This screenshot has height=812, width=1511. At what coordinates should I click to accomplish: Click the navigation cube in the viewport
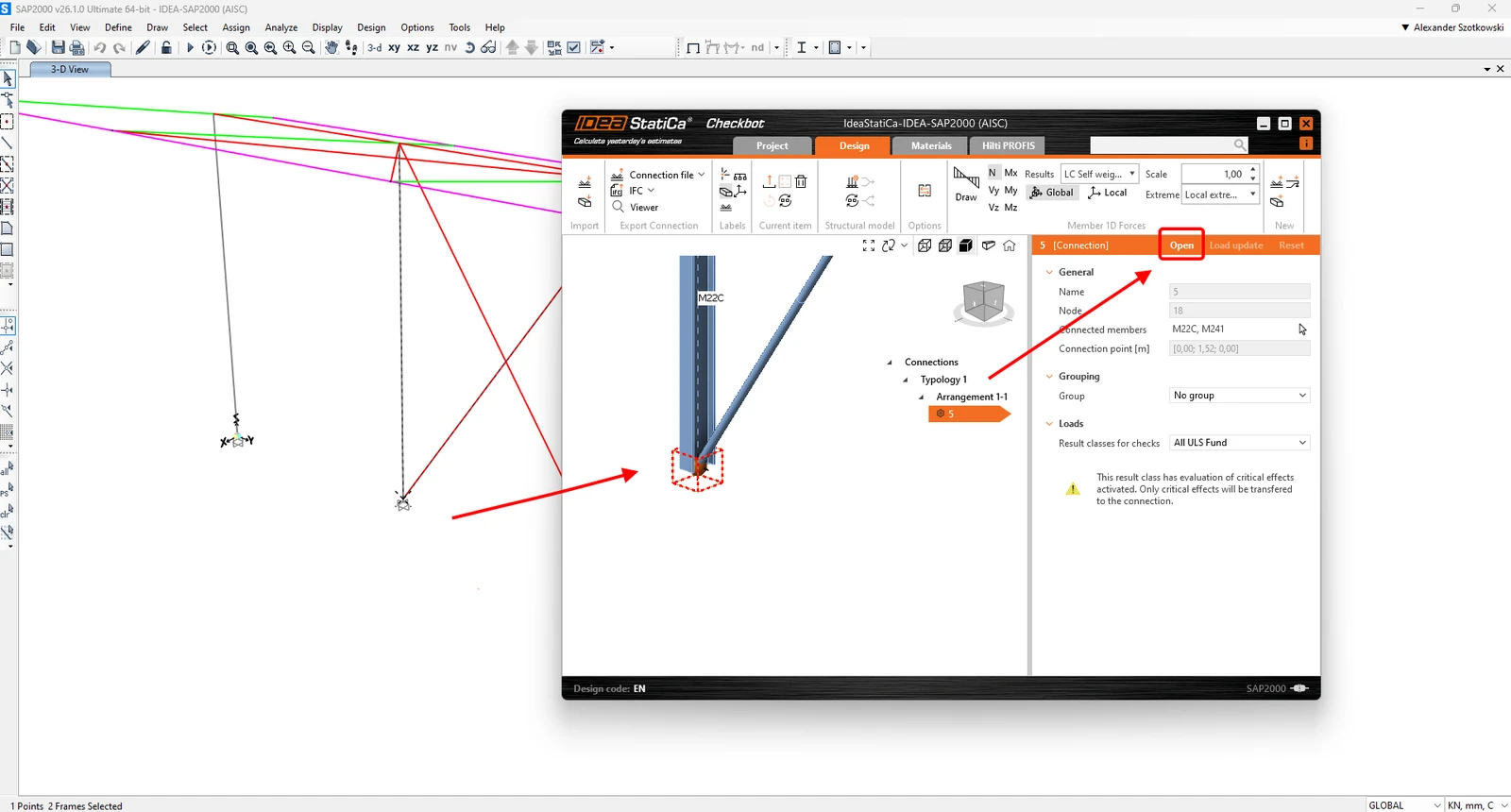click(983, 302)
